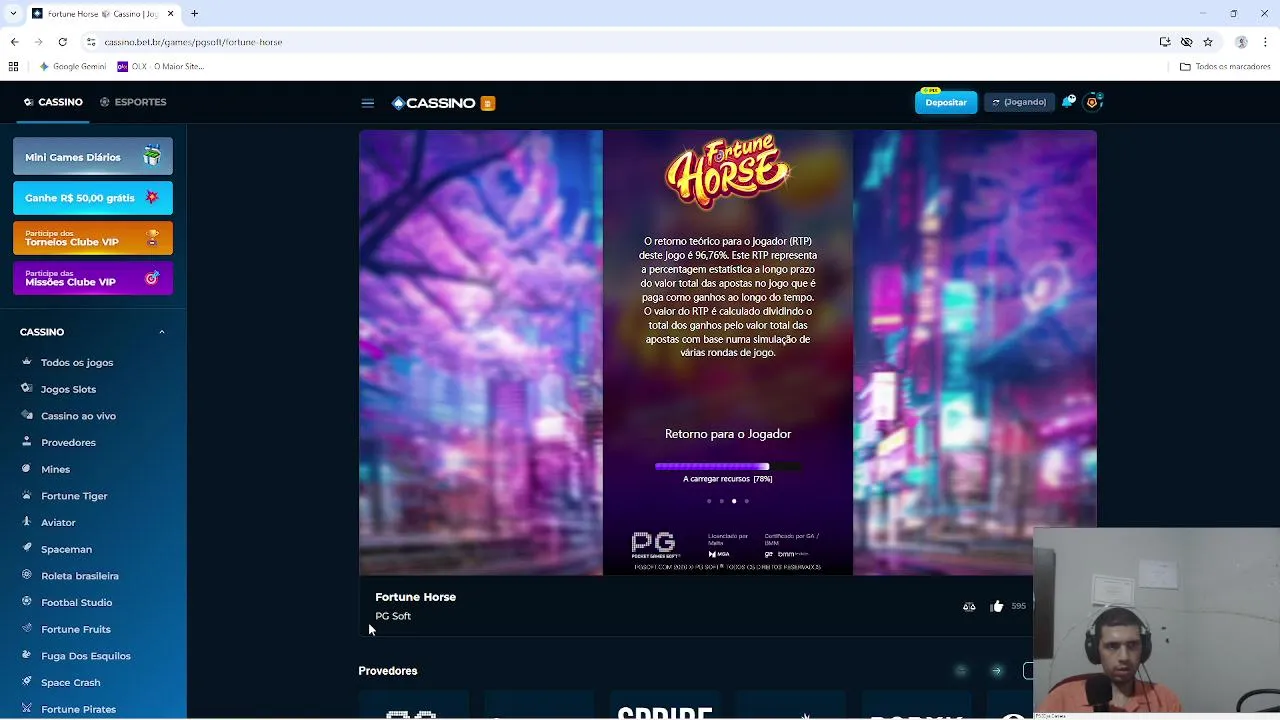Open Fuga Dos Esquilos in the sidebar
Screen dimensions: 1280x720
click(86, 655)
